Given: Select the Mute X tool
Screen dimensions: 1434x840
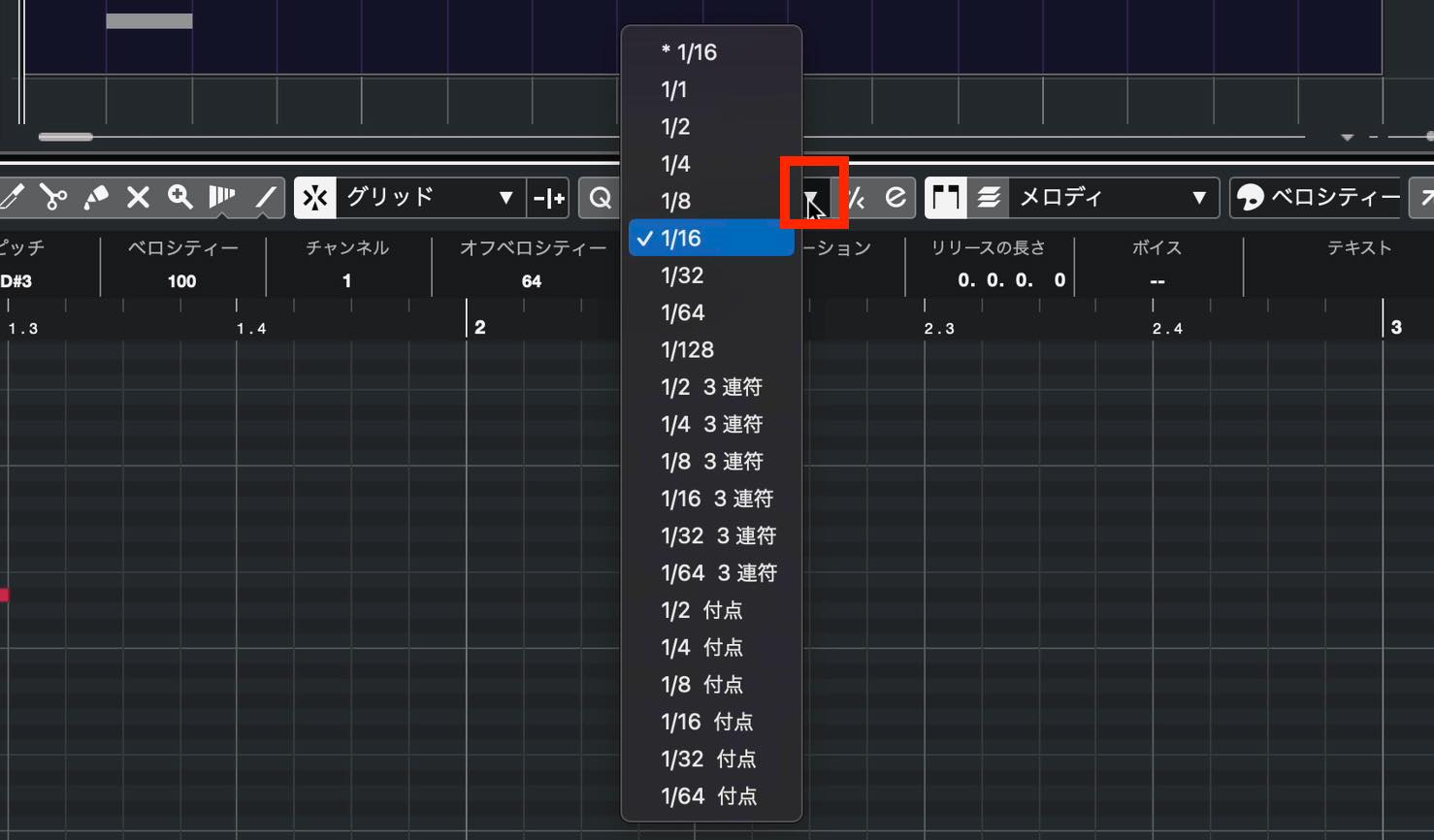Looking at the screenshot, I should point(138,198).
